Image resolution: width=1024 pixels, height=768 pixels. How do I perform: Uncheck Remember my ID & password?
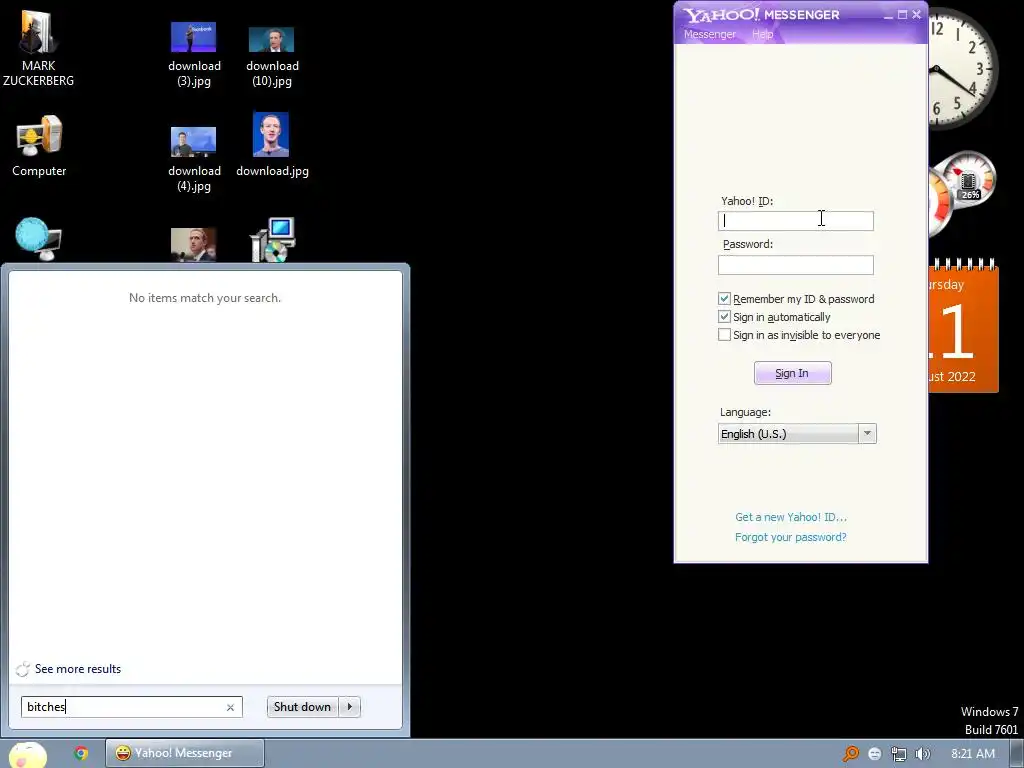[724, 298]
